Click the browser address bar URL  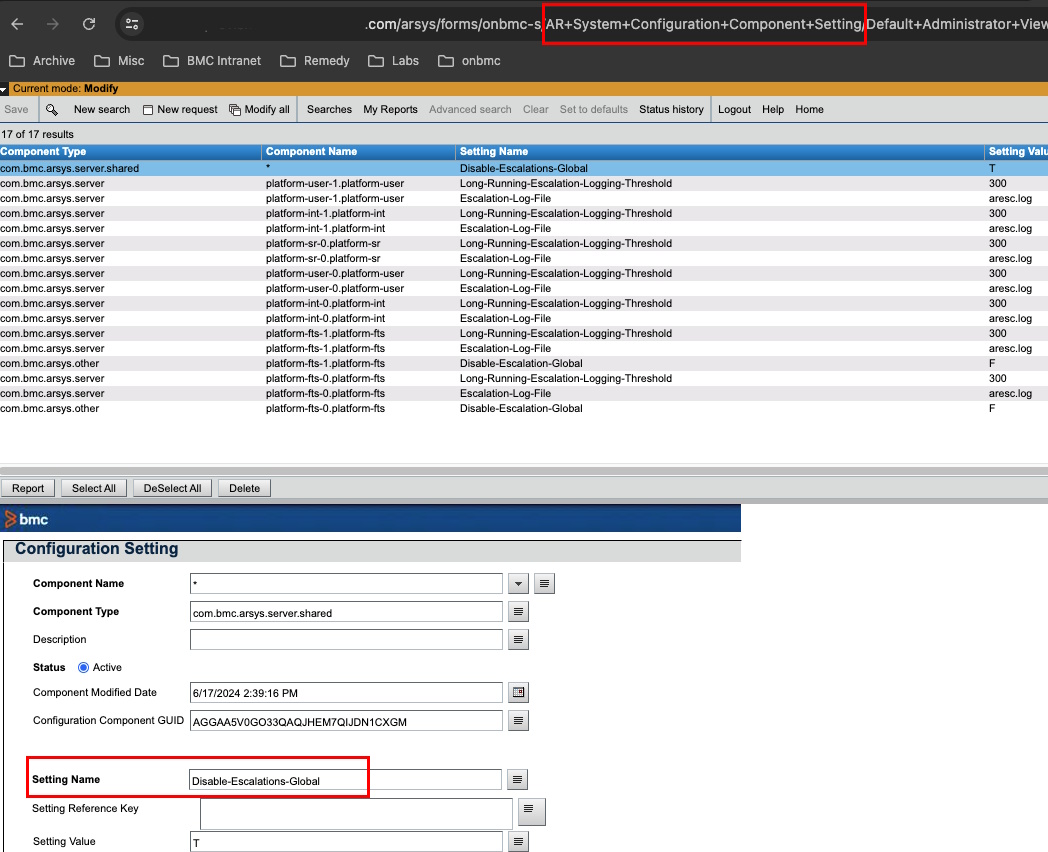click(706, 24)
